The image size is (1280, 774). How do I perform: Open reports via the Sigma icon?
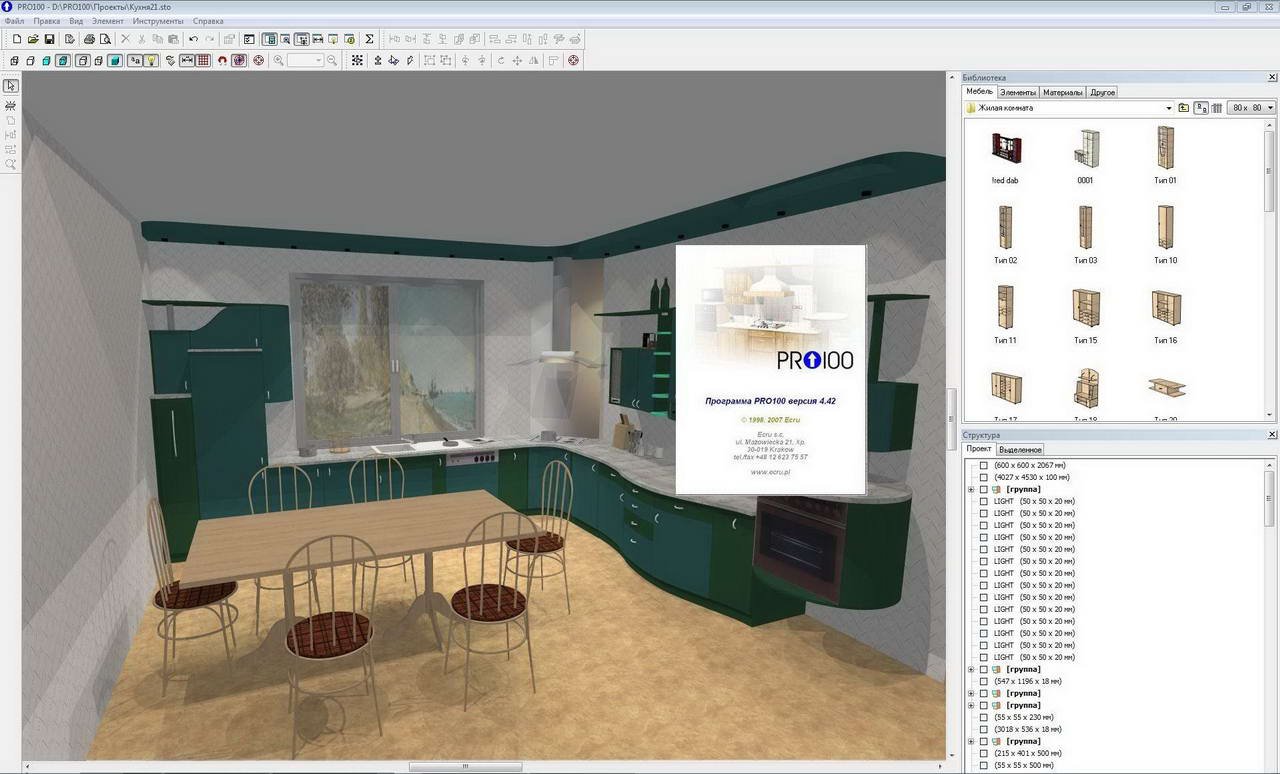click(x=369, y=39)
